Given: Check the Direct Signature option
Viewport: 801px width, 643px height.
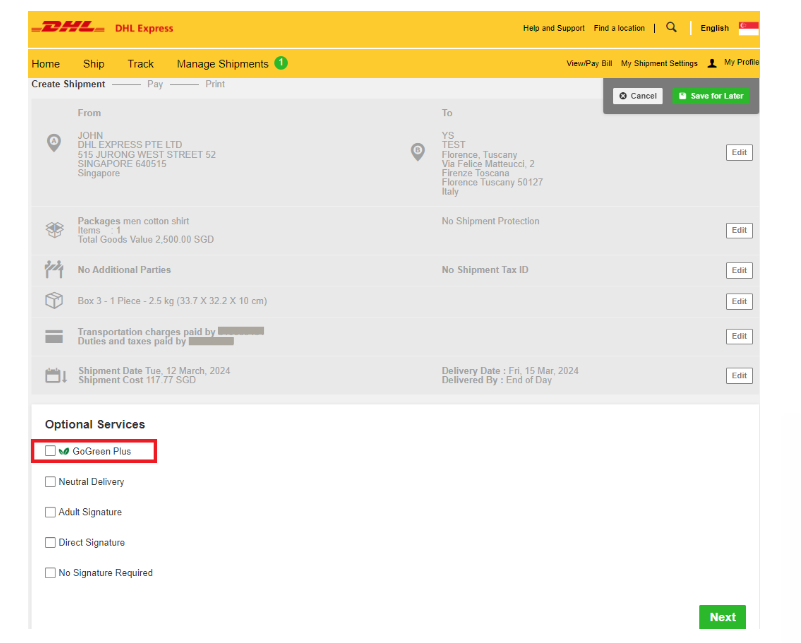Looking at the screenshot, I should pyautogui.click(x=50, y=542).
